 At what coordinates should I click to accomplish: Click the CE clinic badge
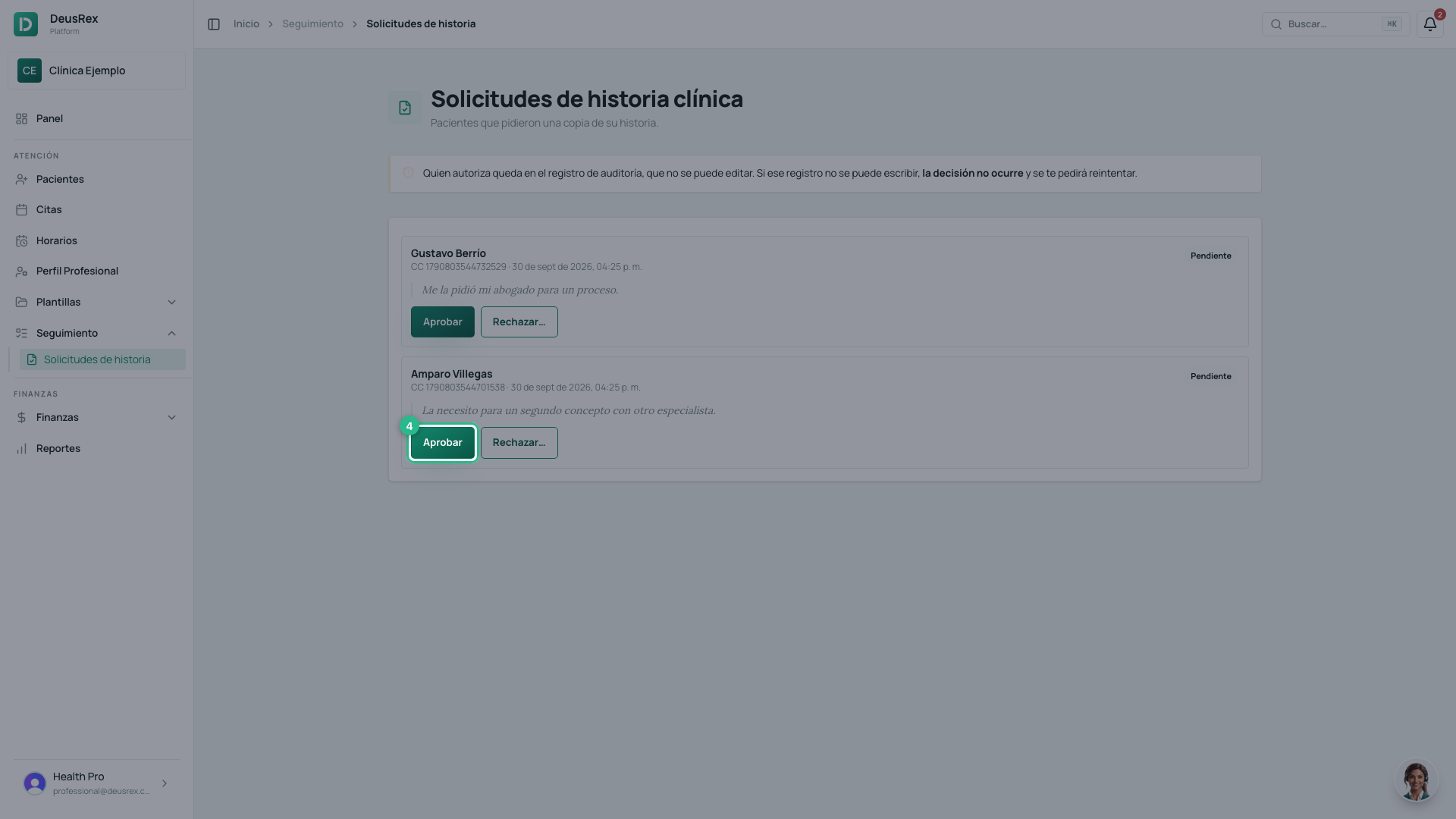pos(30,71)
